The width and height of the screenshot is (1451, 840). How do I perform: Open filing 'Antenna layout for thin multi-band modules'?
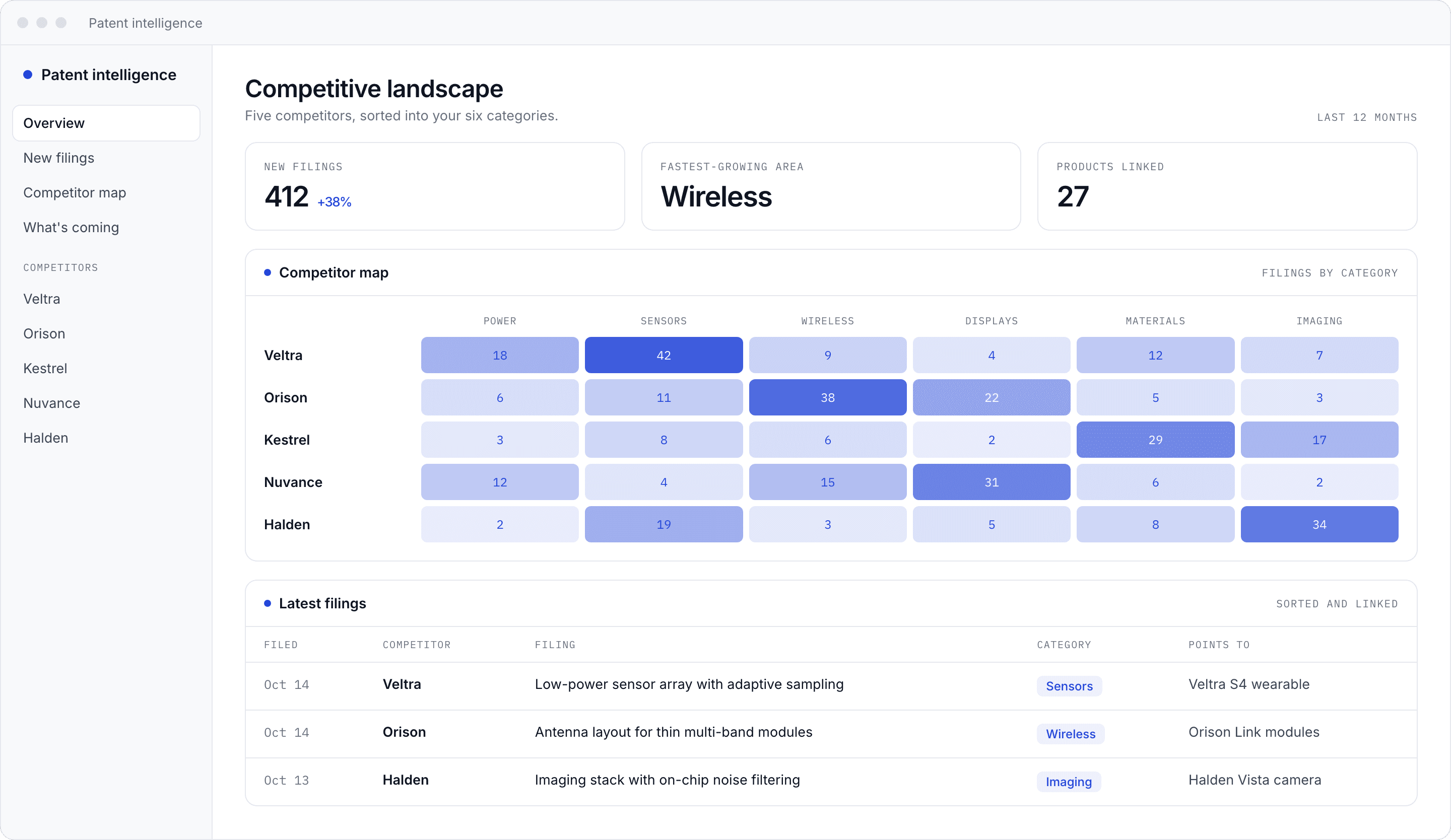pyautogui.click(x=673, y=732)
